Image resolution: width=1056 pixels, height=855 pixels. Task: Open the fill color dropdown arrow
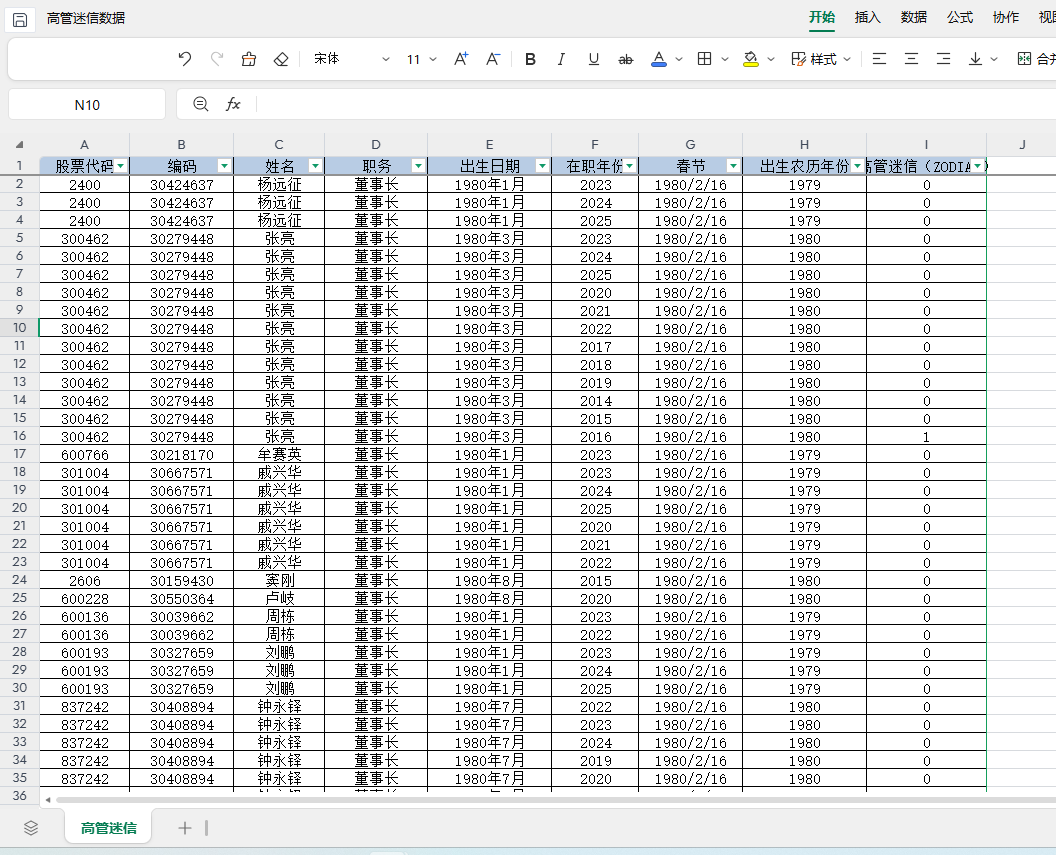point(771,59)
